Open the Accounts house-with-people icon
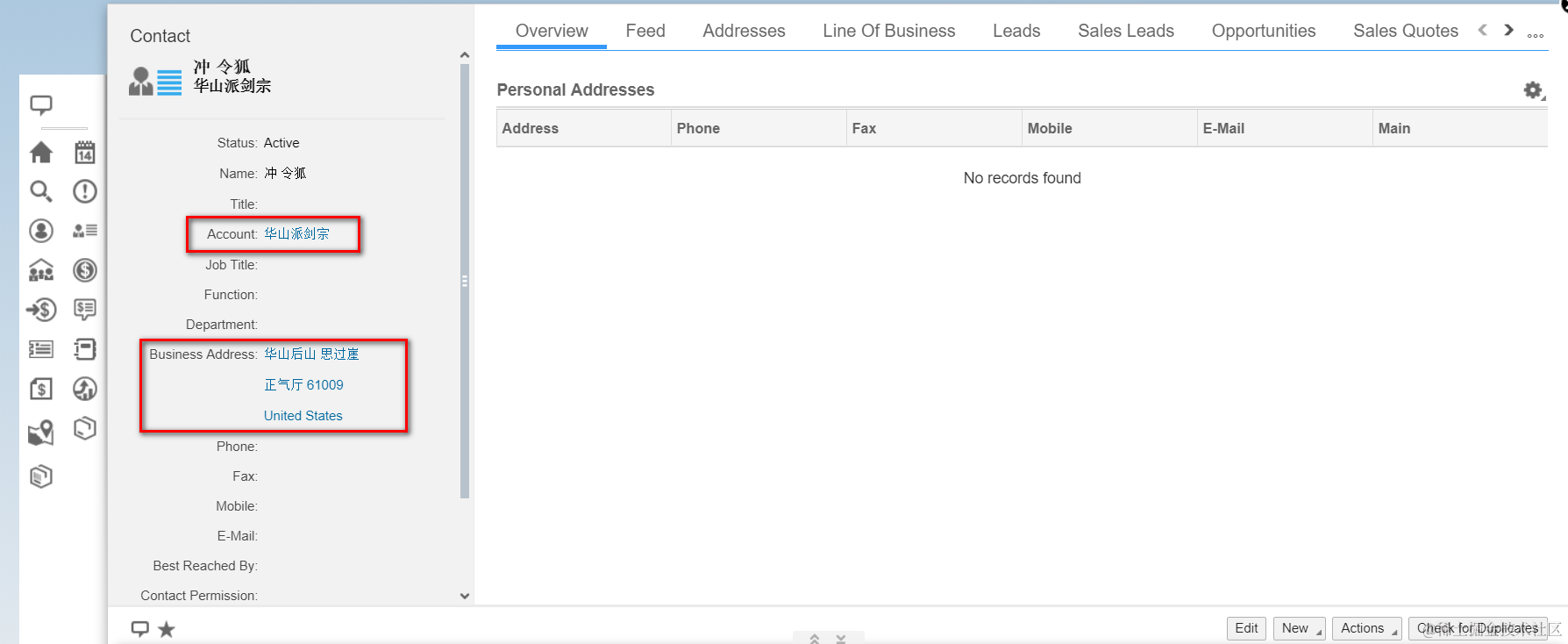The height and width of the screenshot is (644, 1568). [41, 270]
